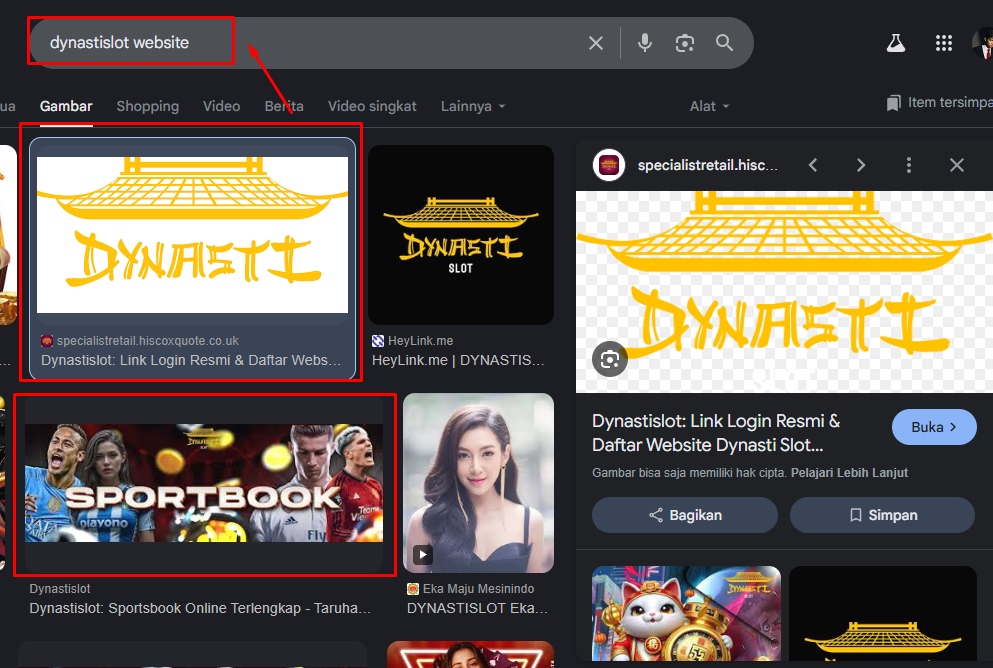Select the woman in black dress thumbnail
Image resolution: width=993 pixels, height=668 pixels.
pos(478,483)
